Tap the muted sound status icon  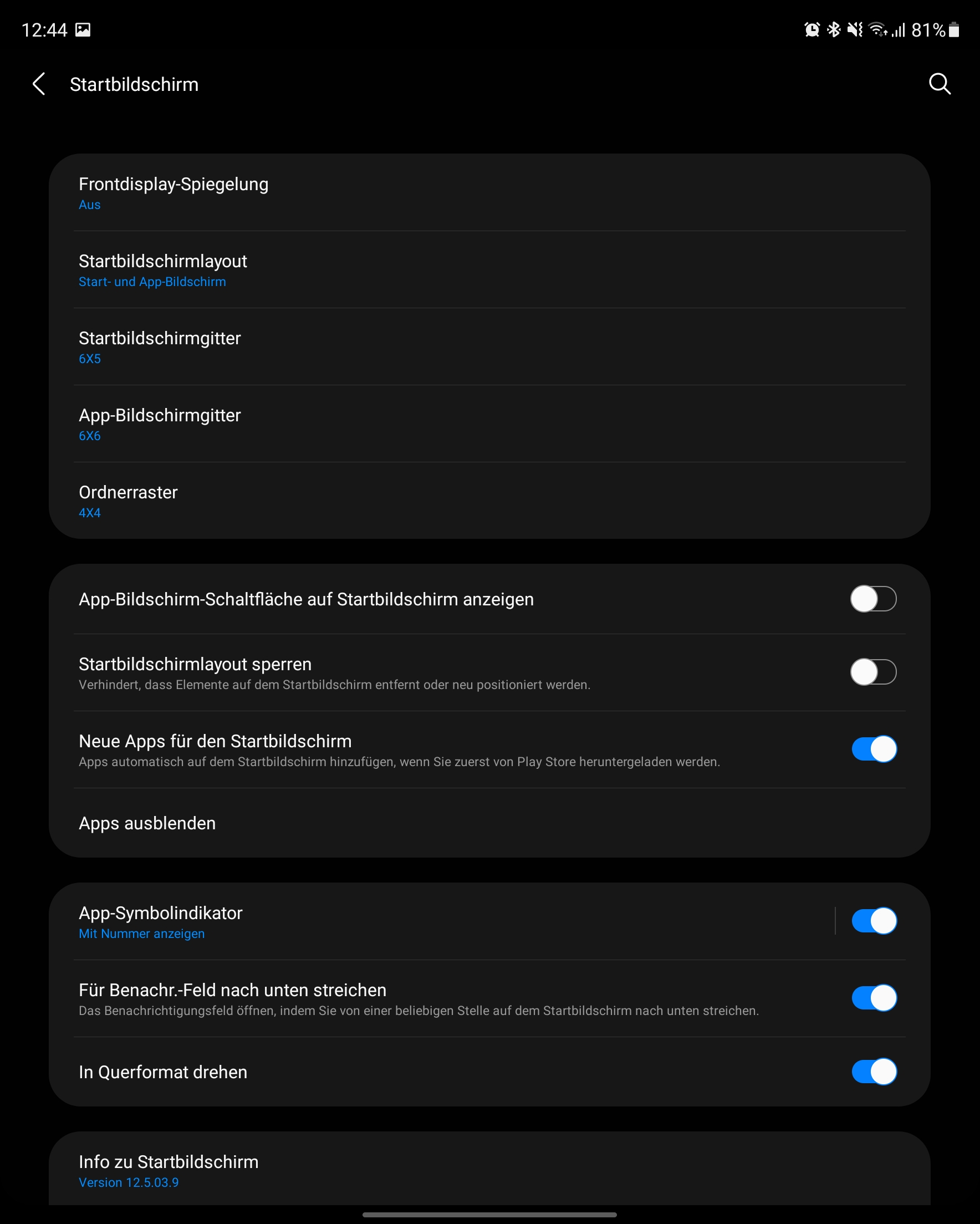click(x=855, y=29)
